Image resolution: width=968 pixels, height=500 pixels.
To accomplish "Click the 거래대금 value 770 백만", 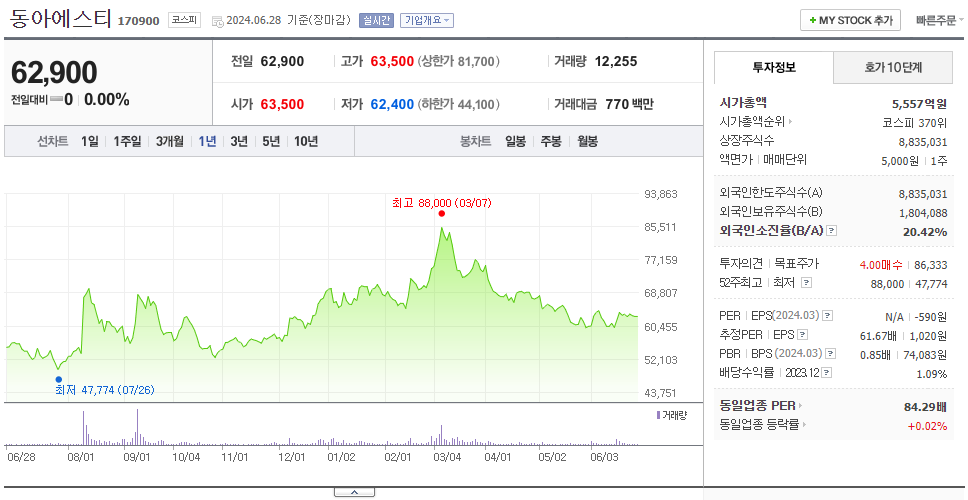I will click(x=630, y=104).
